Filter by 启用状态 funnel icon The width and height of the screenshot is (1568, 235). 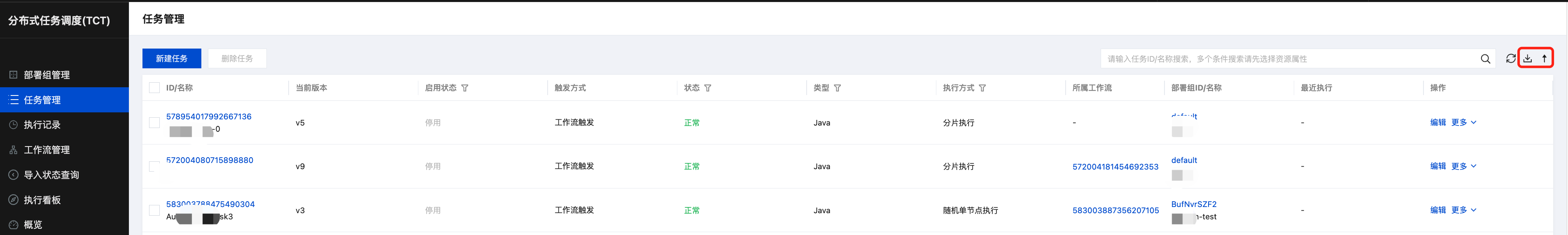(465, 88)
